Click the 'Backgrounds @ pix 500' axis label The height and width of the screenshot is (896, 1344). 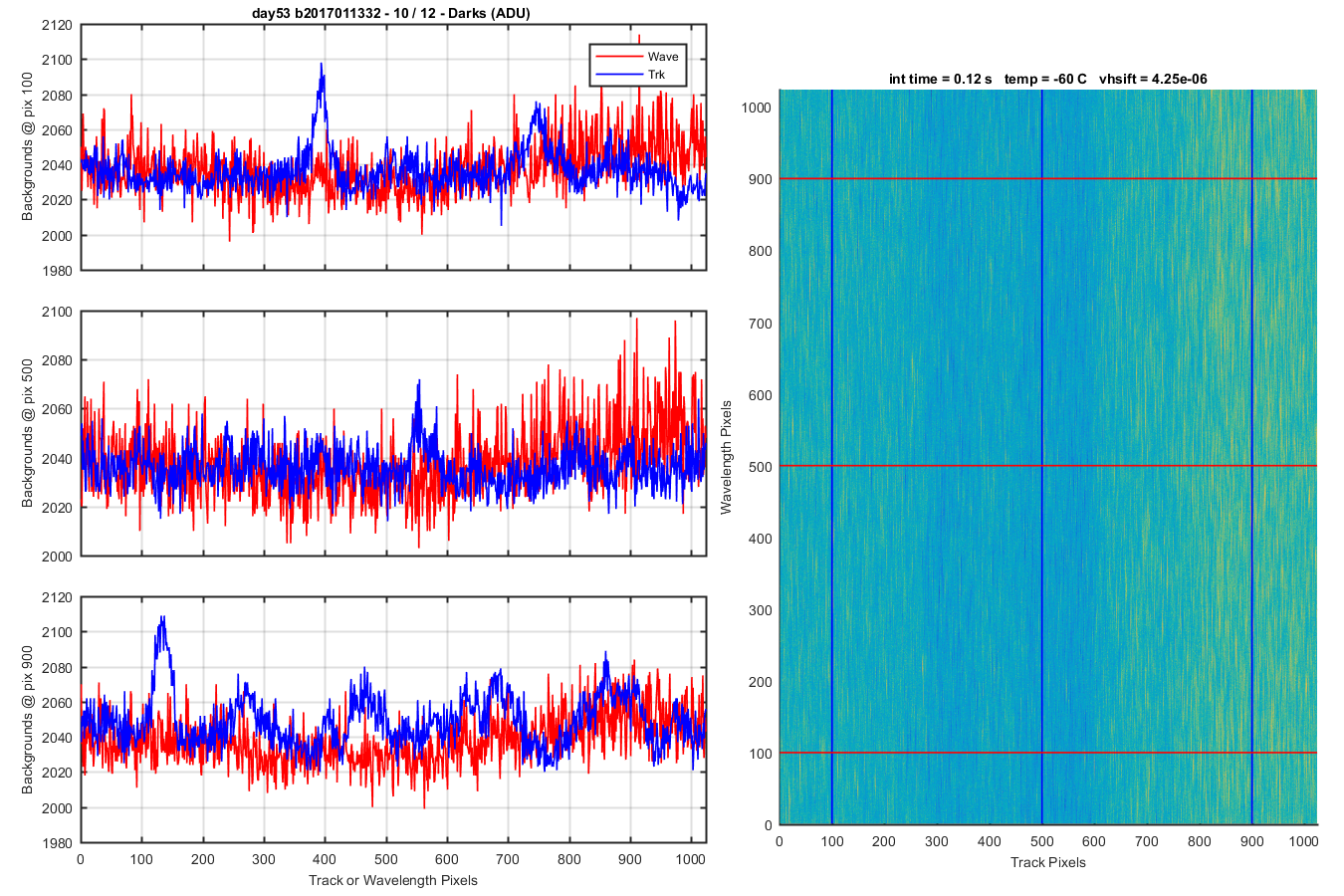point(28,433)
